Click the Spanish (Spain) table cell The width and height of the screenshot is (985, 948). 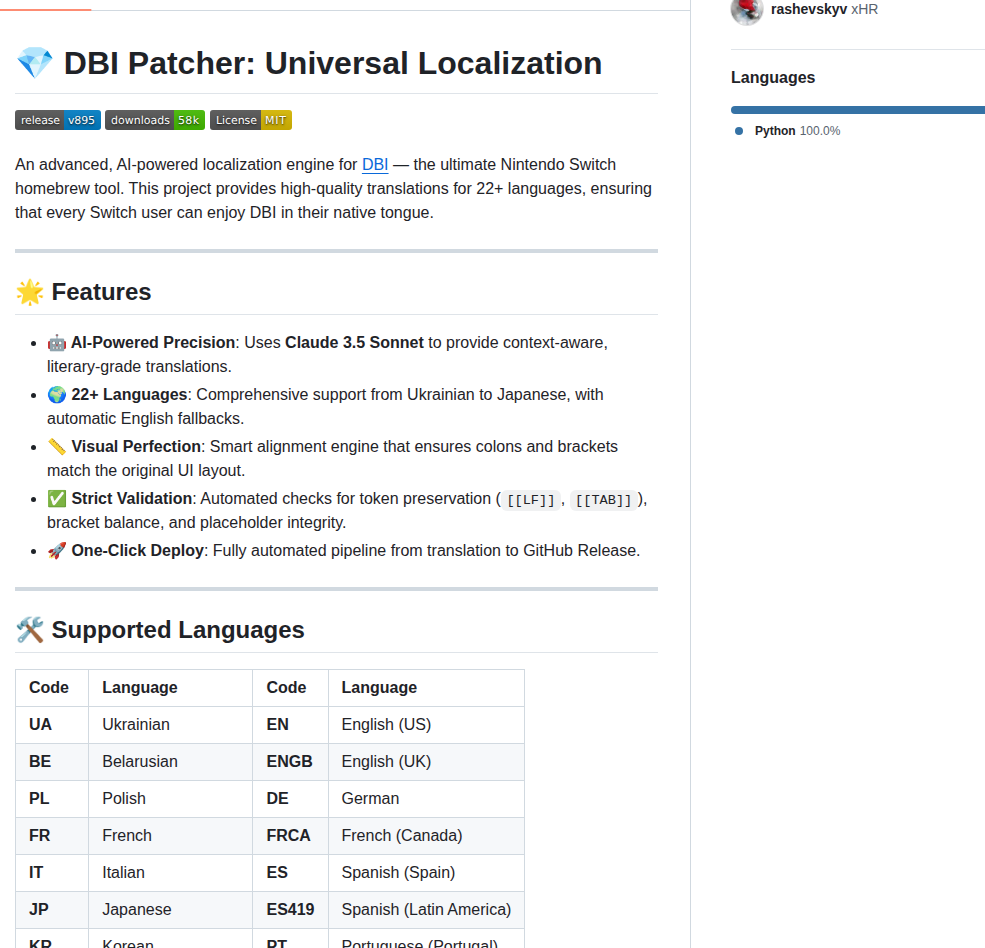coord(427,873)
